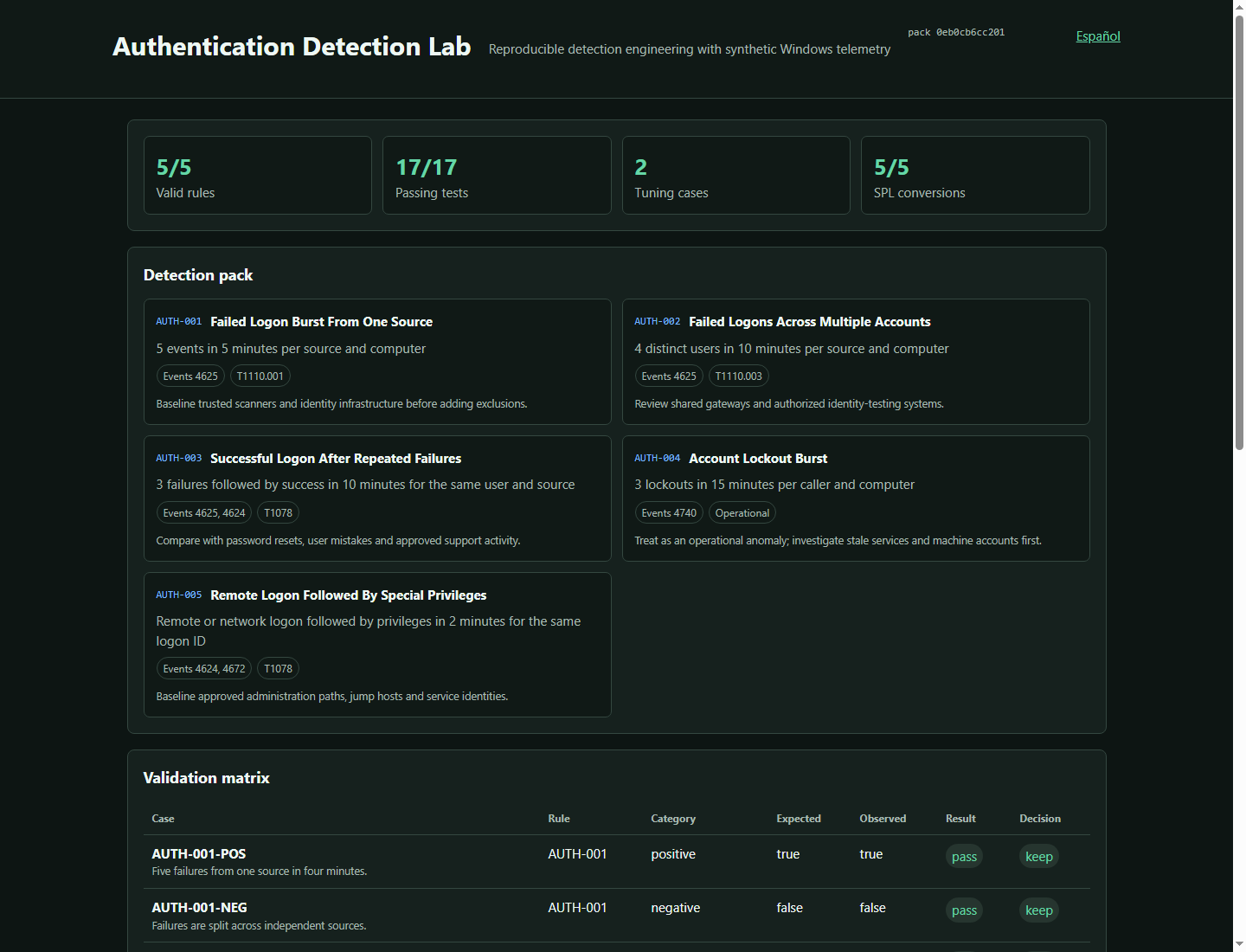Click Events 4625 tag on AUTH-001 card
Image resolution: width=1246 pixels, height=952 pixels.
pos(190,376)
